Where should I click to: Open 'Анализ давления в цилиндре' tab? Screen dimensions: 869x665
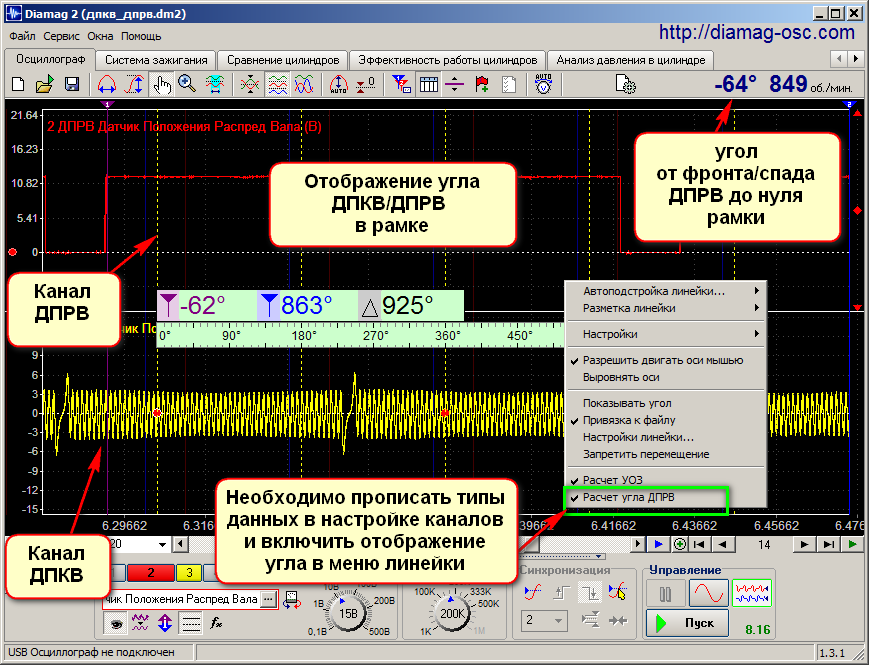click(x=631, y=60)
